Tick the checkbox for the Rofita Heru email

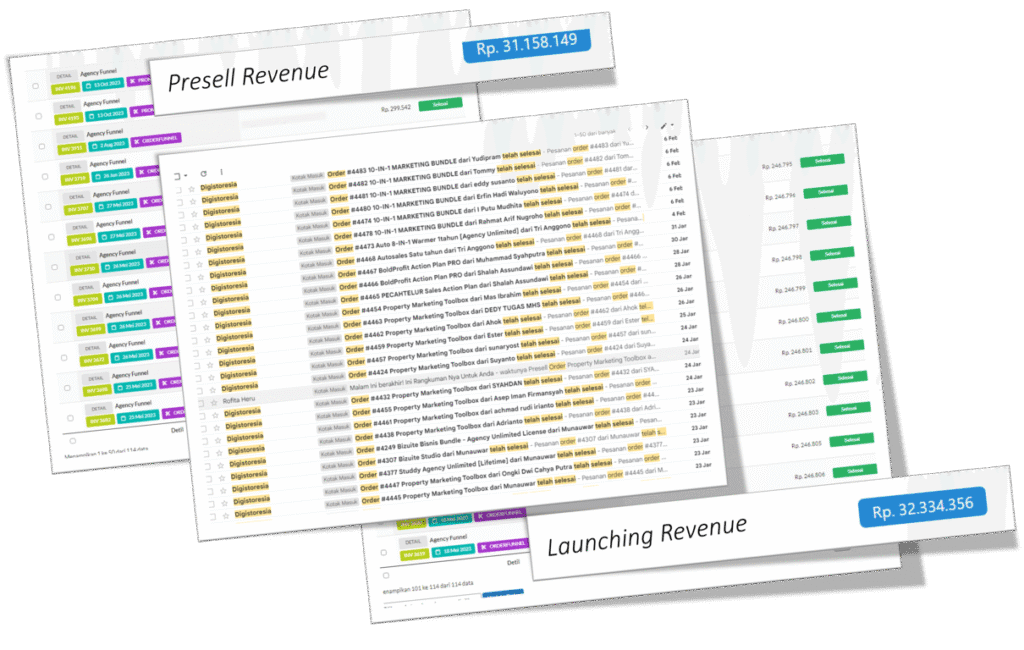[200, 402]
